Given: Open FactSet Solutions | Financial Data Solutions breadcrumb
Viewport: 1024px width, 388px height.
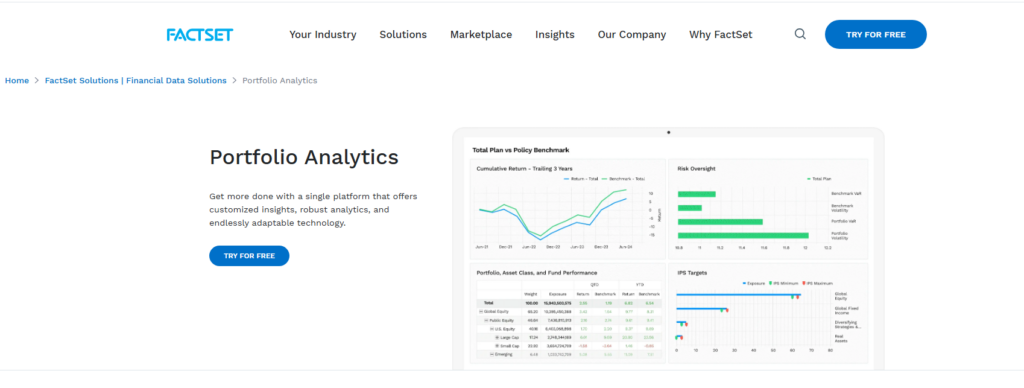Looking at the screenshot, I should [x=135, y=80].
